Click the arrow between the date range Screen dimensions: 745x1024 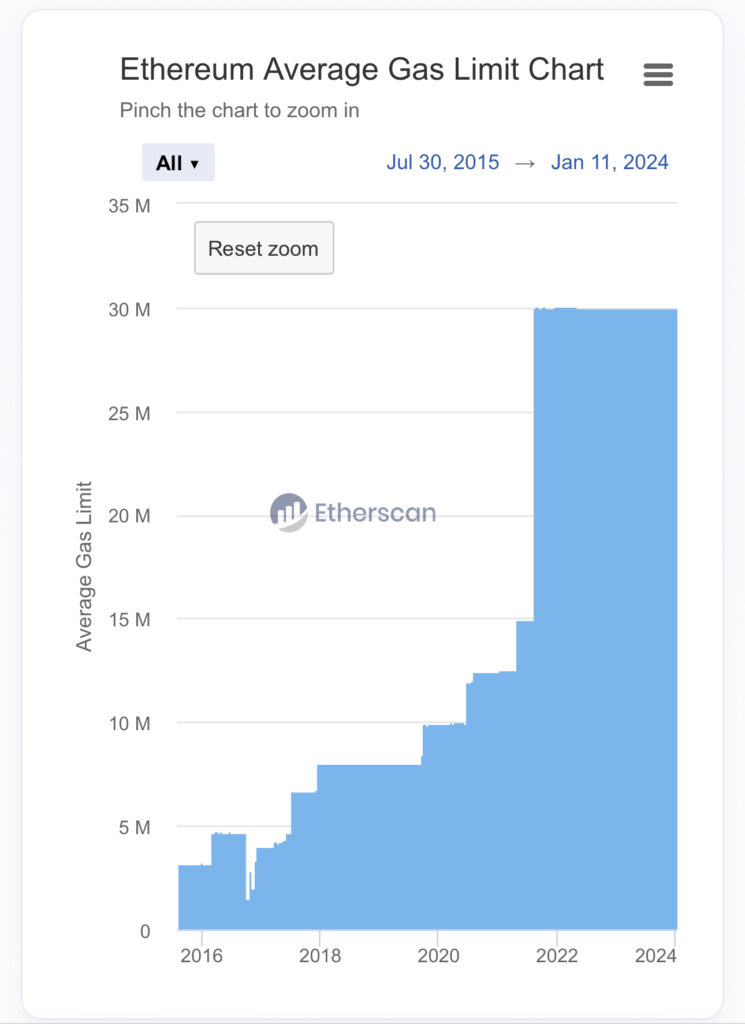(x=525, y=163)
